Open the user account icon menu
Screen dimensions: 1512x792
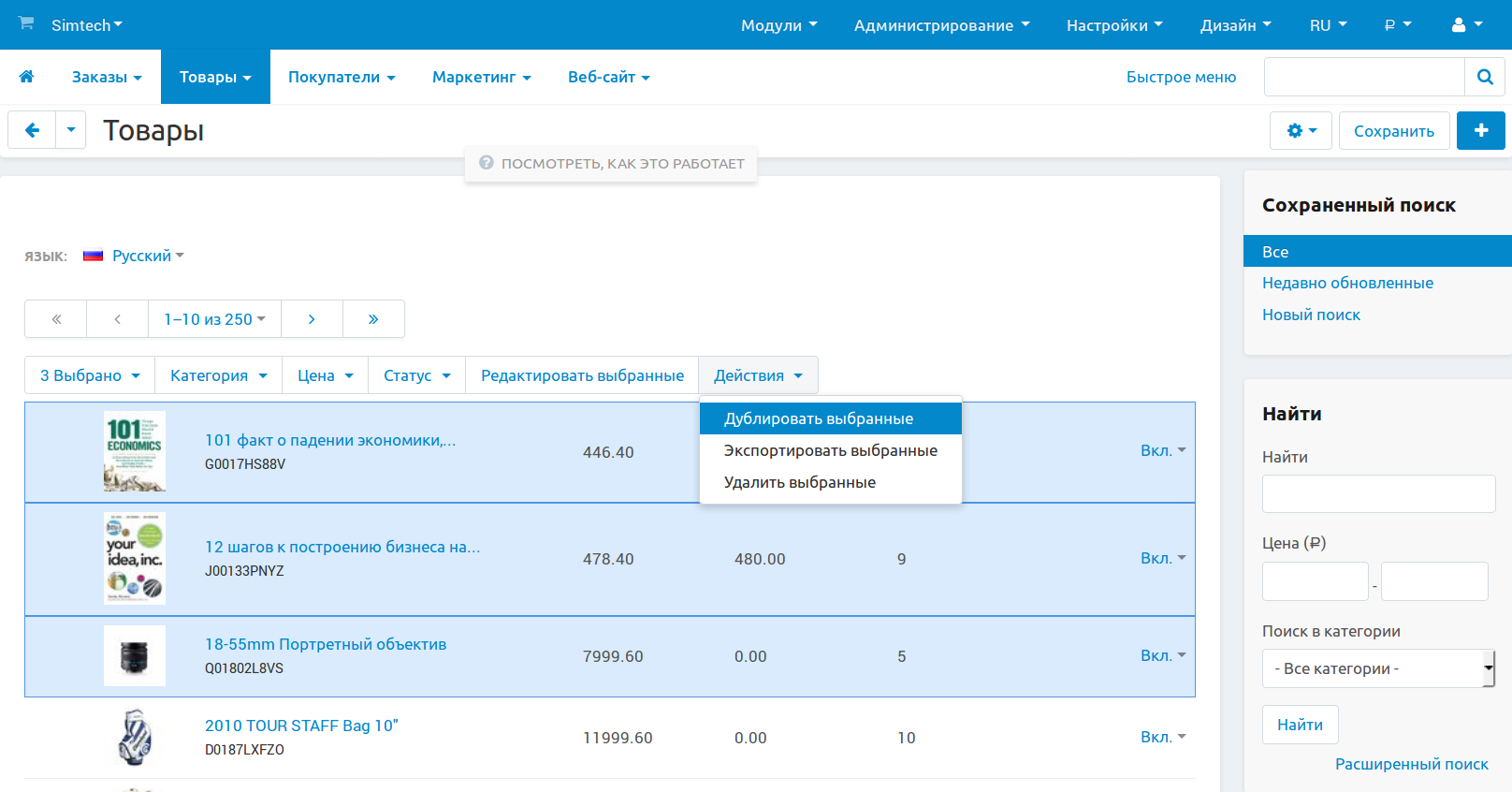click(1466, 25)
